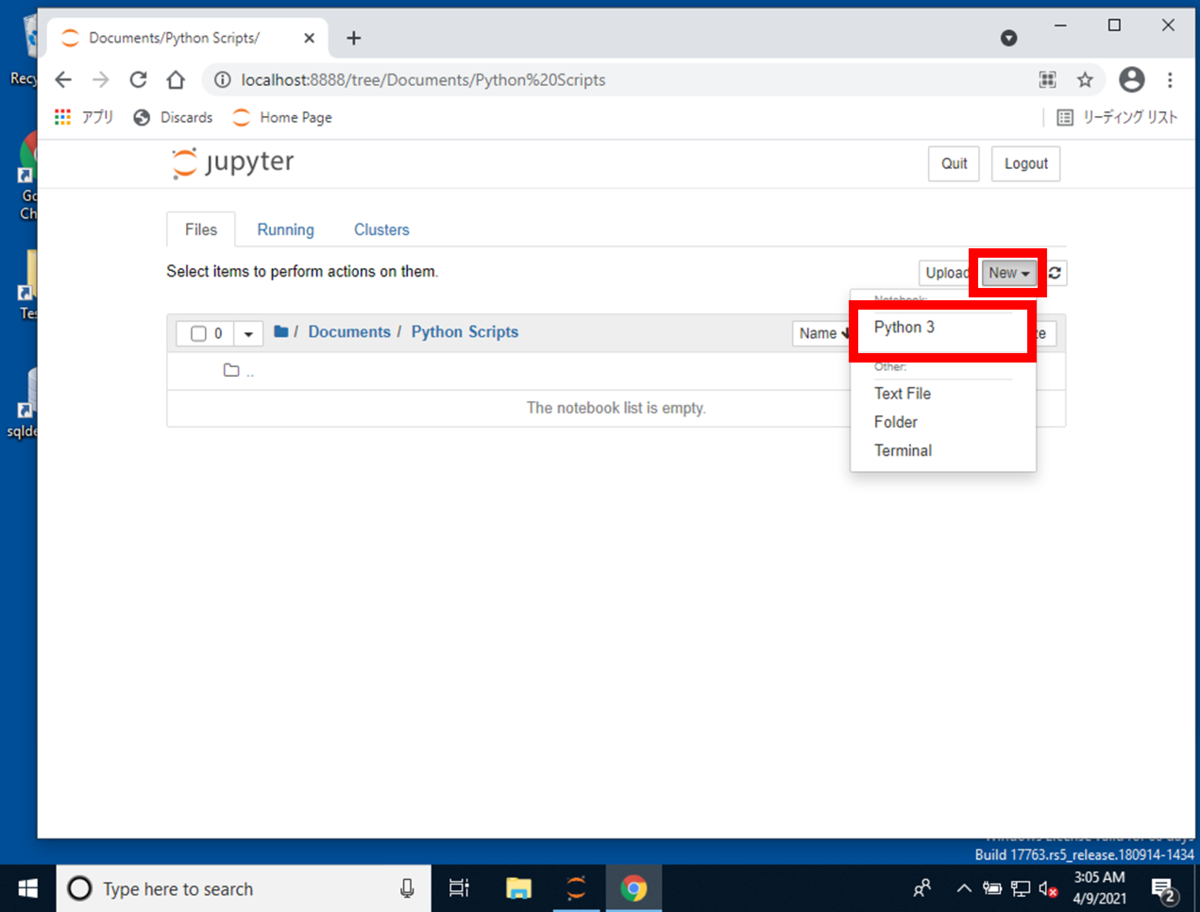Log out of Jupyter

1026,164
